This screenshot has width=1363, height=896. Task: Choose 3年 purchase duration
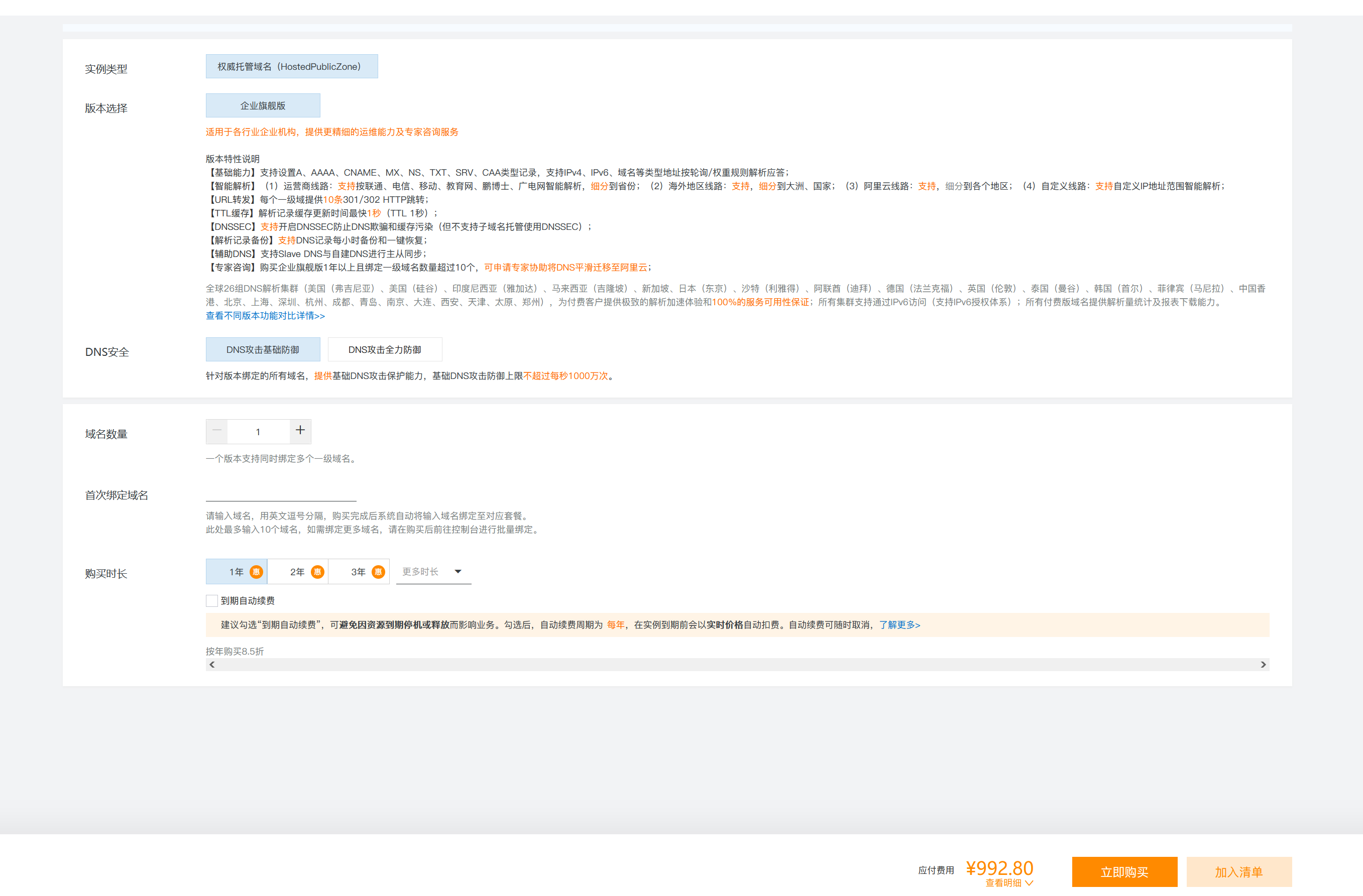click(358, 572)
